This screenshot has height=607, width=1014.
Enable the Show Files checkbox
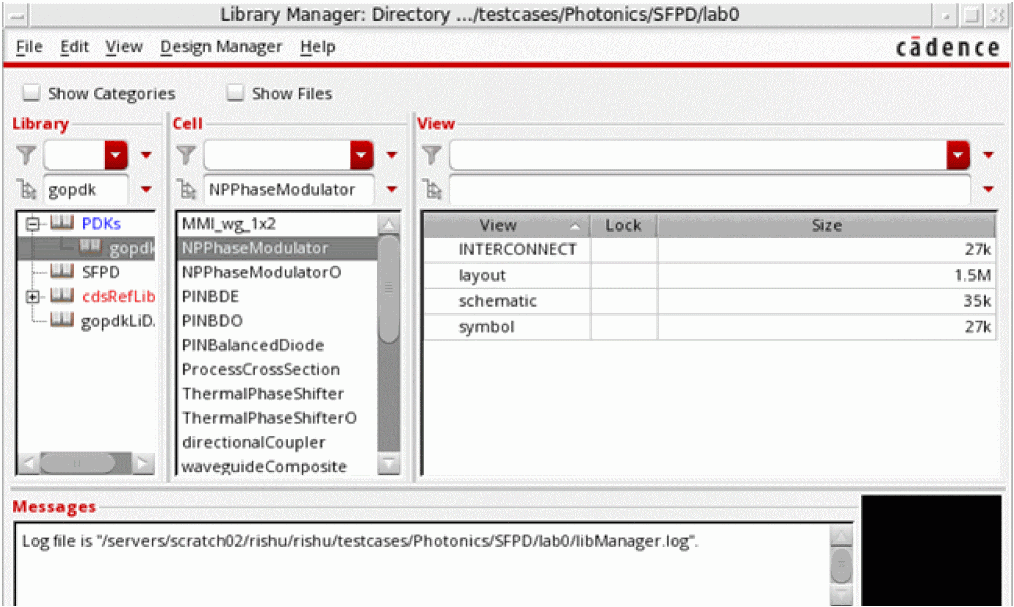[x=235, y=93]
